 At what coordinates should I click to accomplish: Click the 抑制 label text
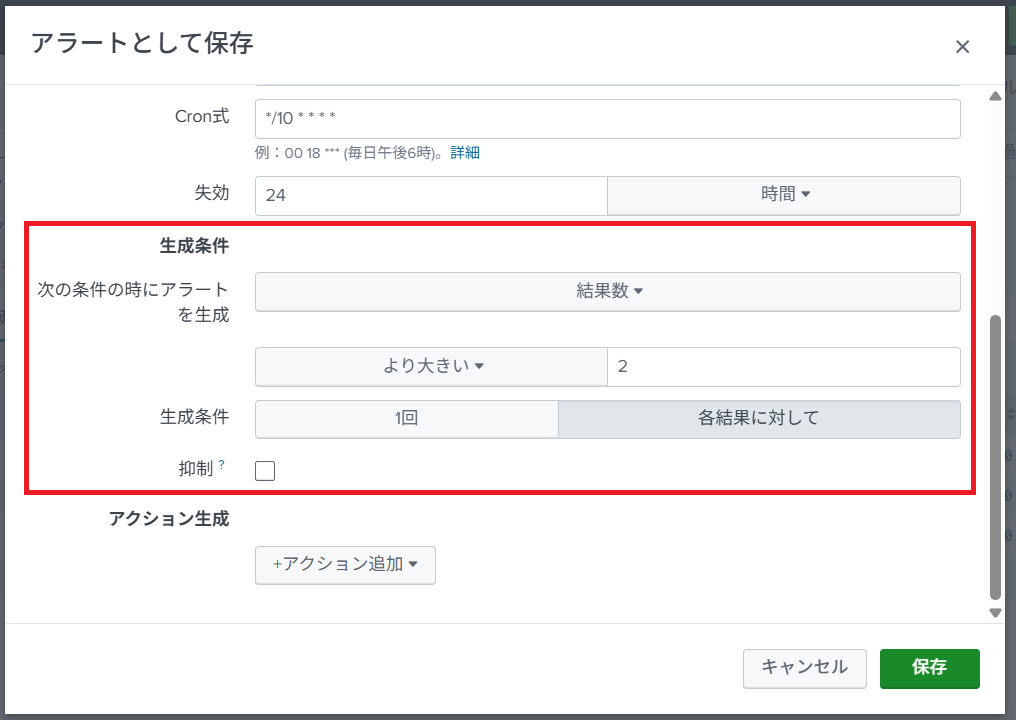point(194,468)
